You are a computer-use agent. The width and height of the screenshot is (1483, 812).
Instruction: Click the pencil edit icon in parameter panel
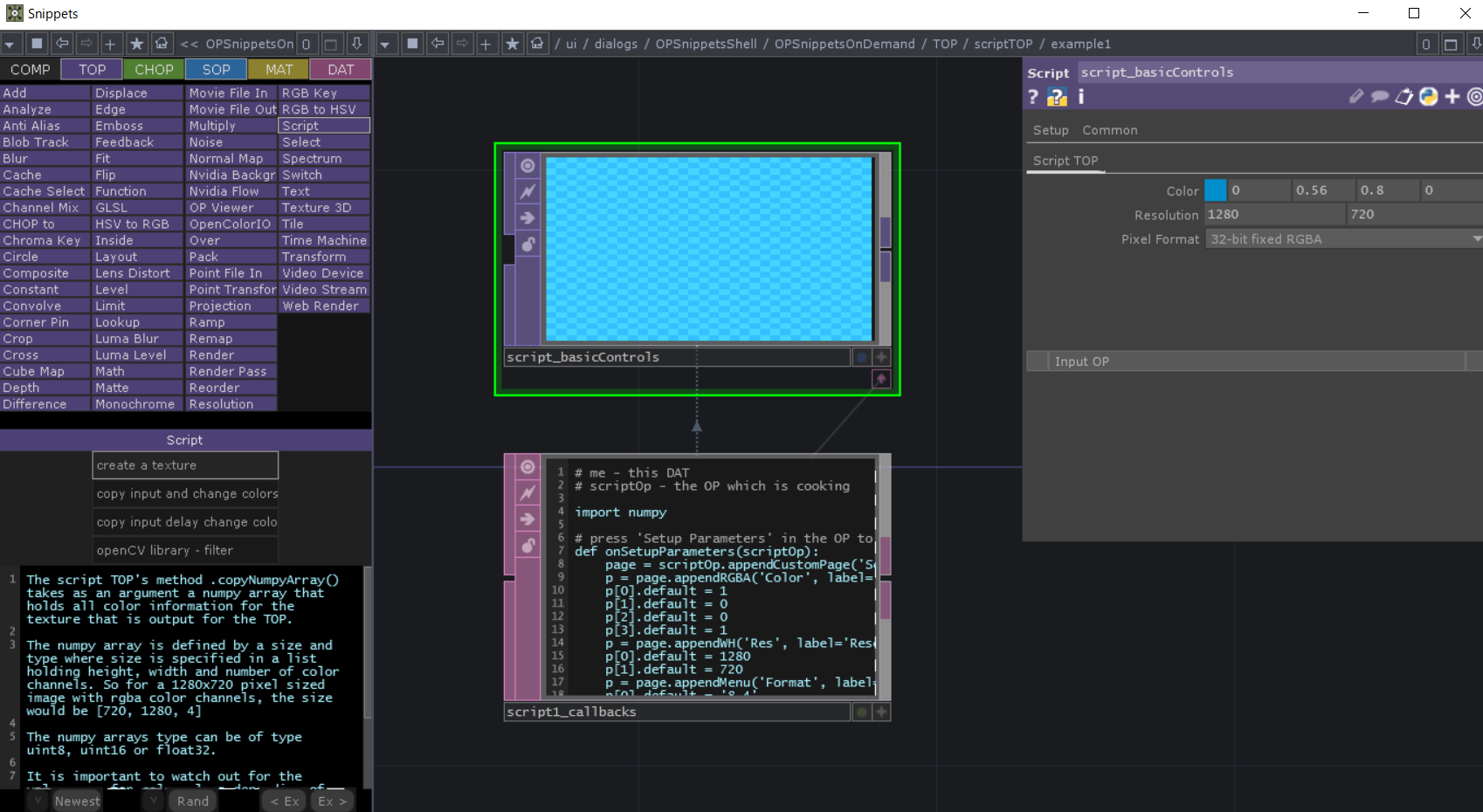coord(1356,97)
